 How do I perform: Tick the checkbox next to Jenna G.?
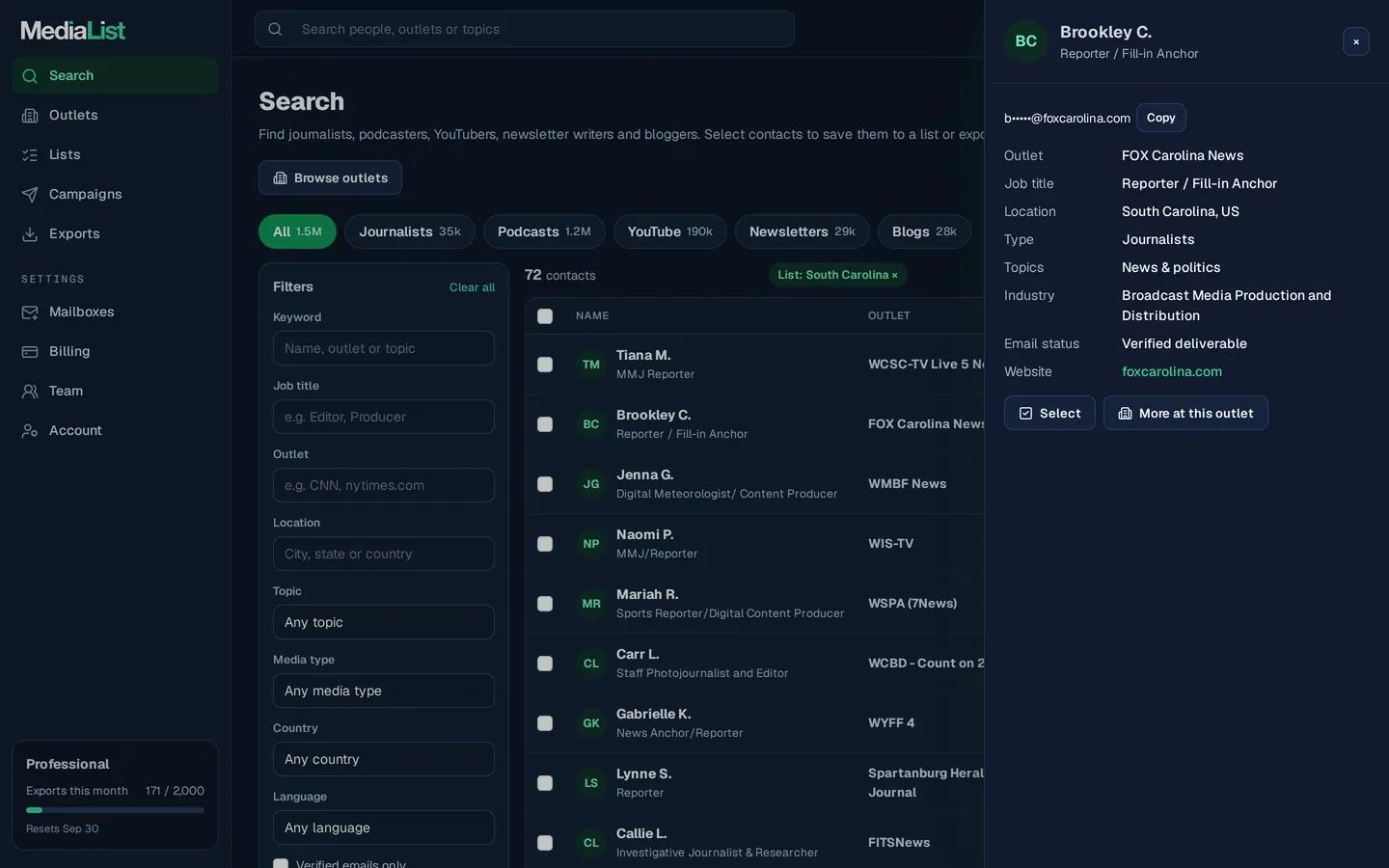click(x=545, y=484)
